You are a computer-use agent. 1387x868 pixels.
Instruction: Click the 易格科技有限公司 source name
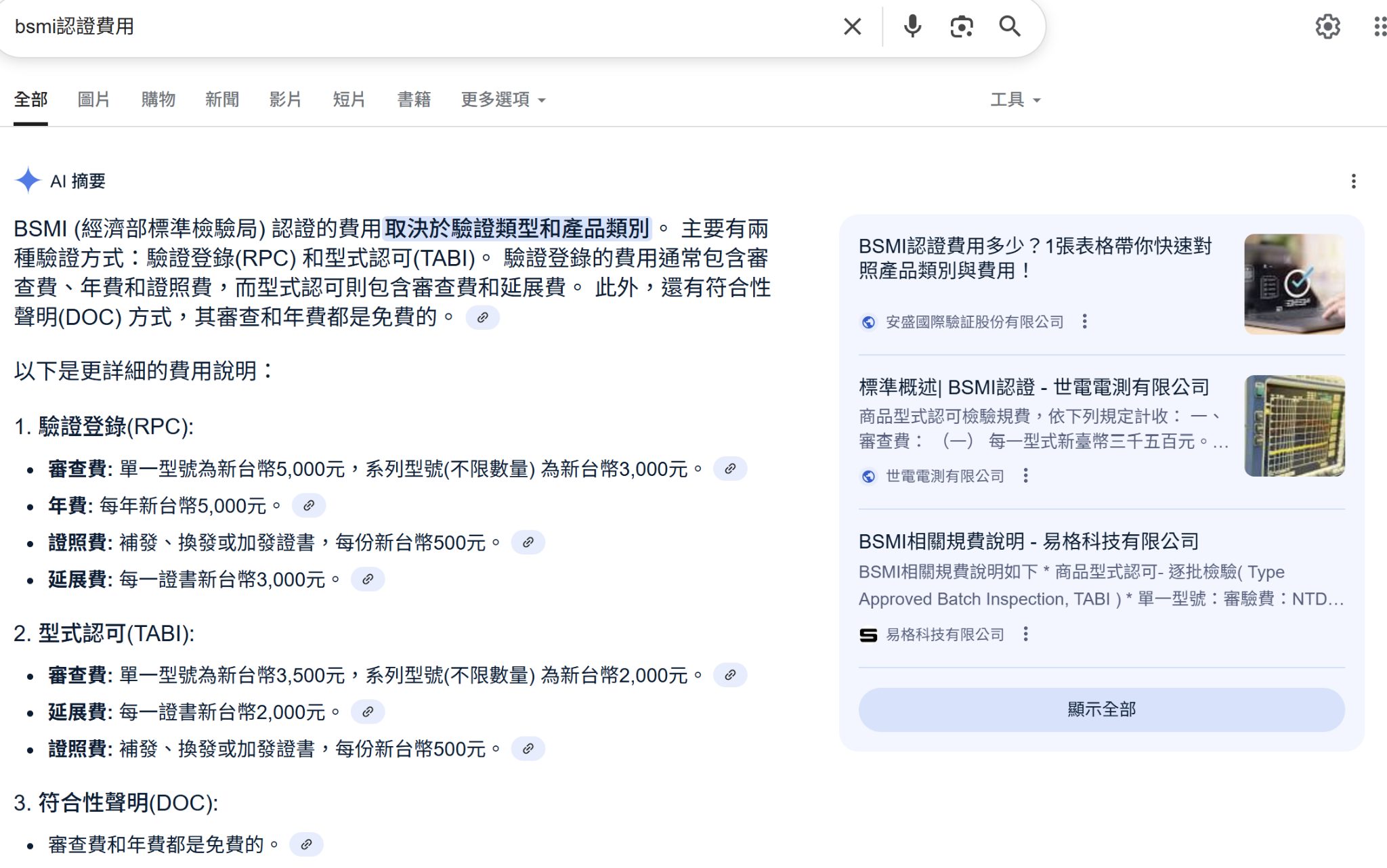[x=945, y=635]
